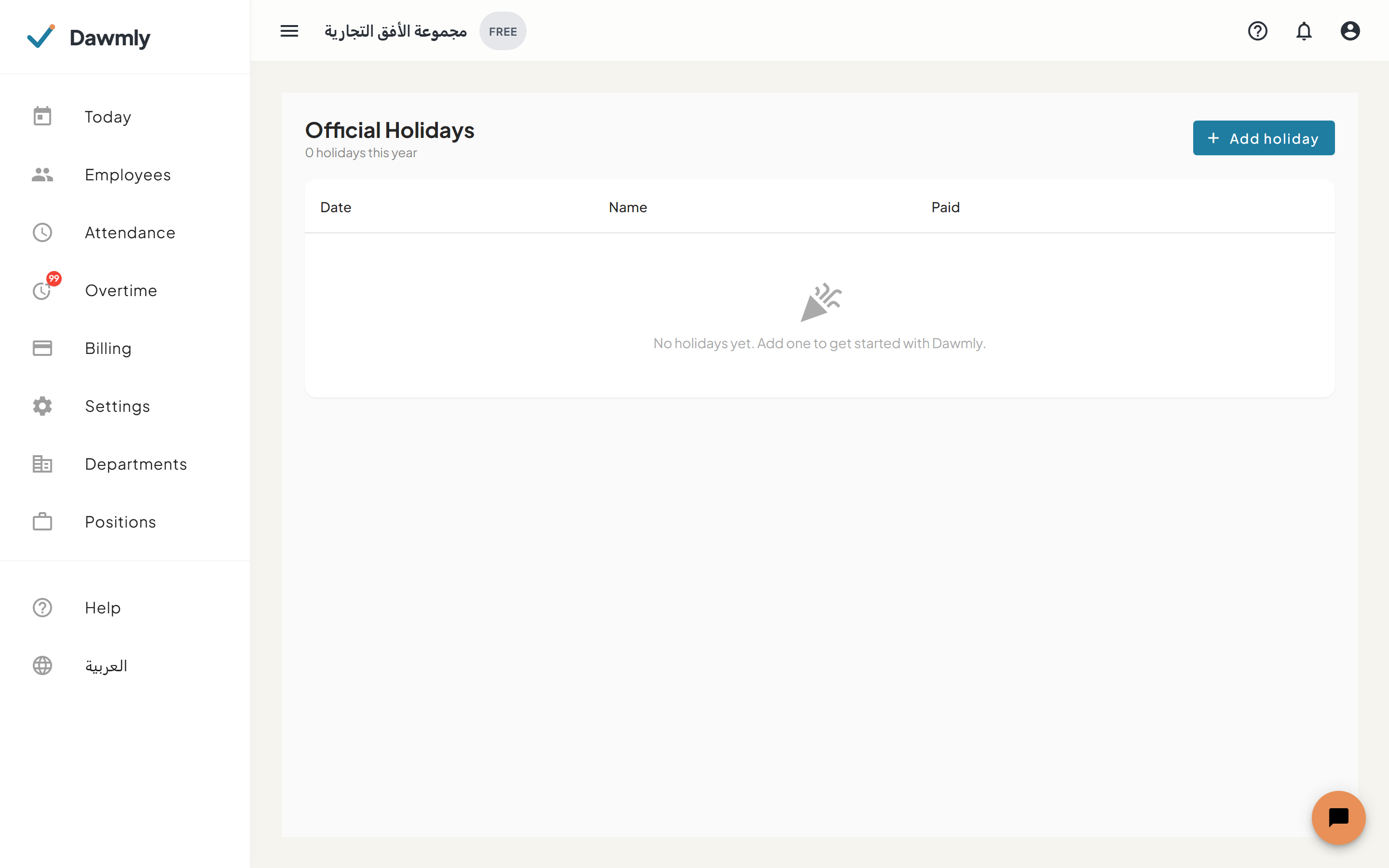The width and height of the screenshot is (1389, 868).
Task: Click the Date column header
Action: click(x=336, y=207)
